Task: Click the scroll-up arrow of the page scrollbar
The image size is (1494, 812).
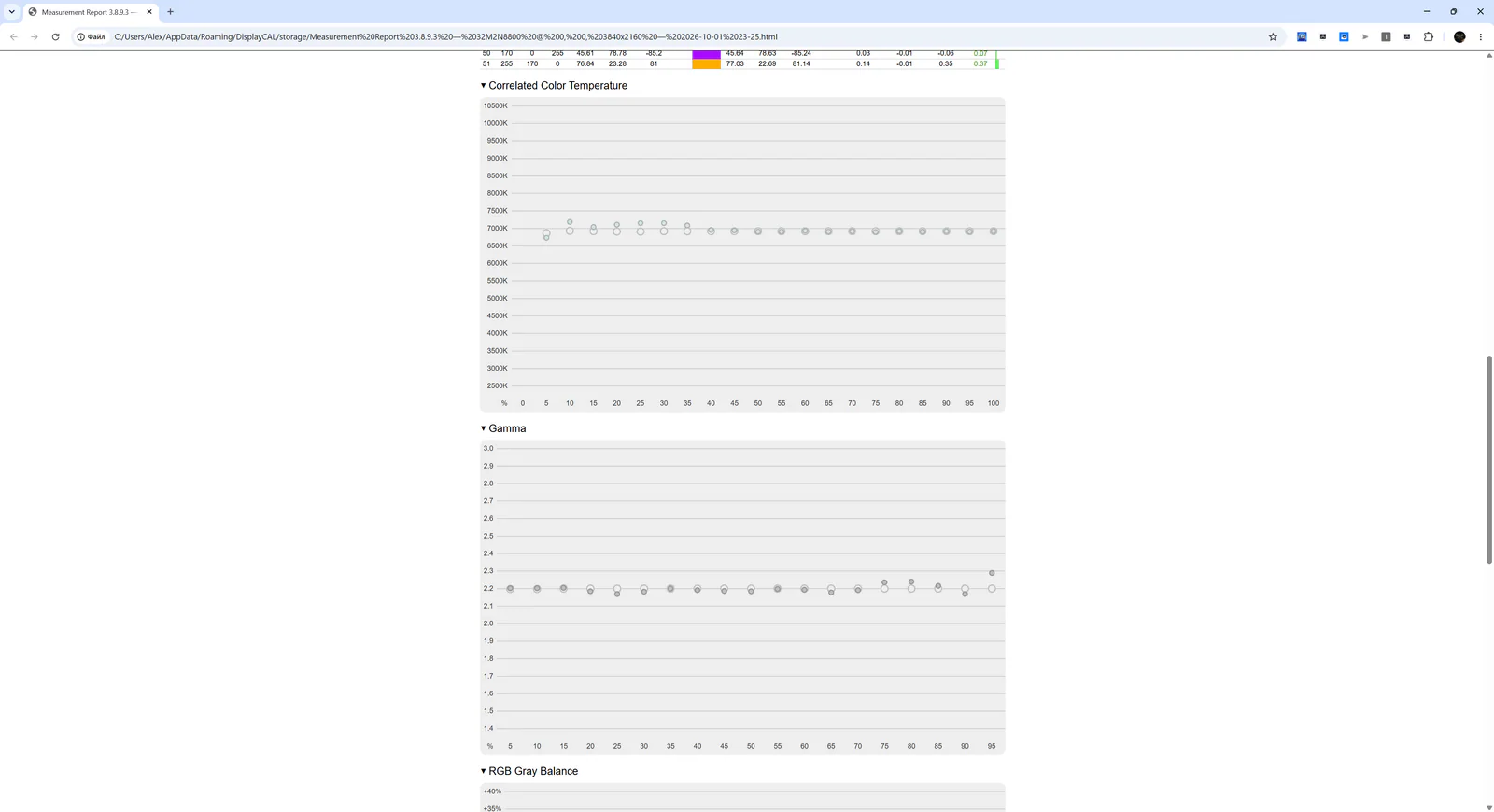Action: pos(1488,56)
